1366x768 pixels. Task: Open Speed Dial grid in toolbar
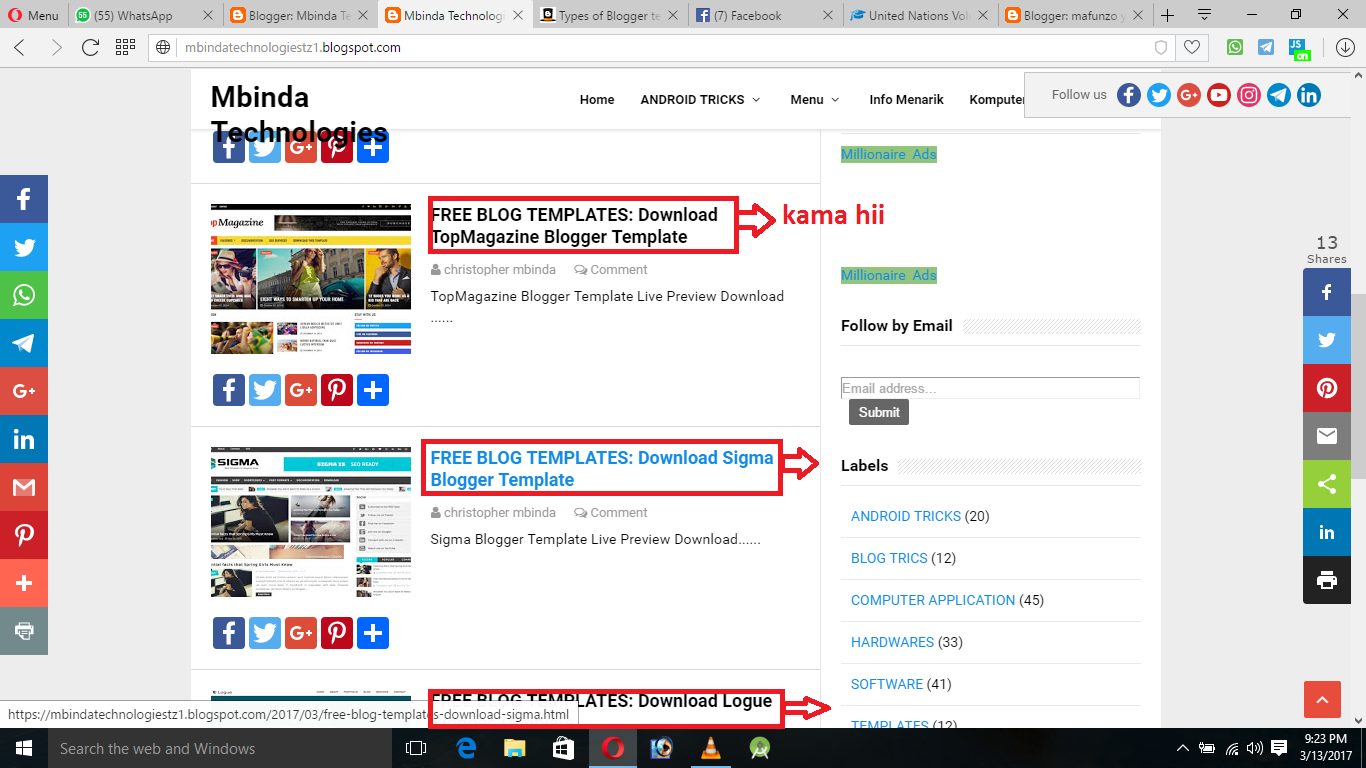(x=125, y=47)
